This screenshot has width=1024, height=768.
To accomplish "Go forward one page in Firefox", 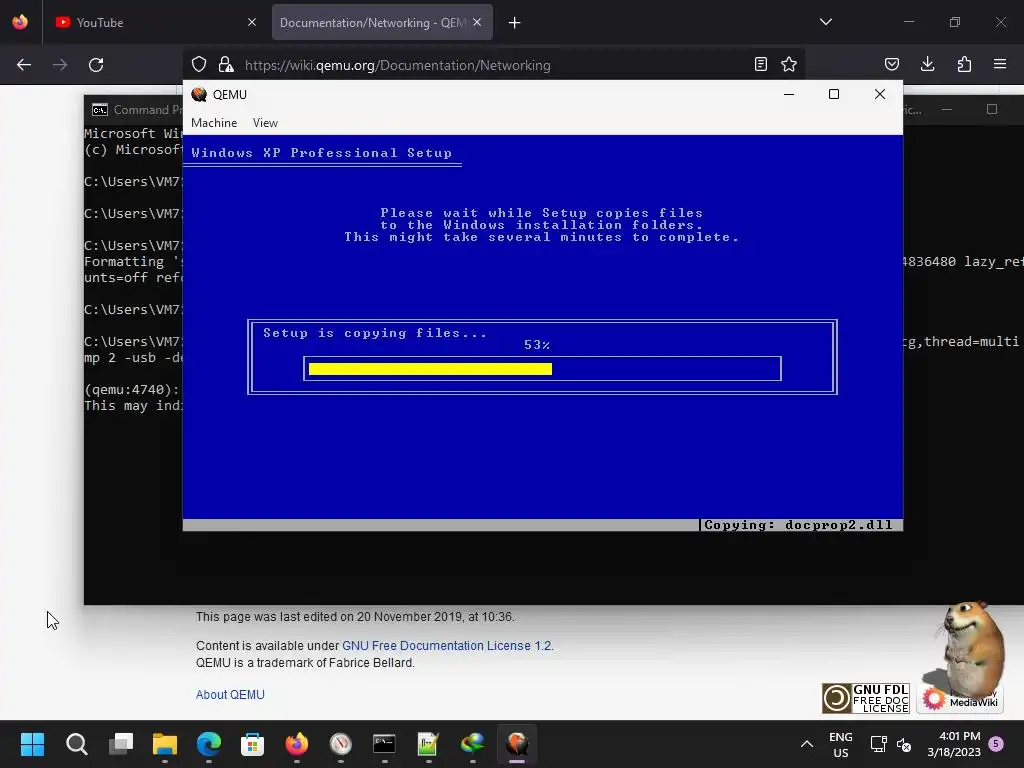I will 60,65.
